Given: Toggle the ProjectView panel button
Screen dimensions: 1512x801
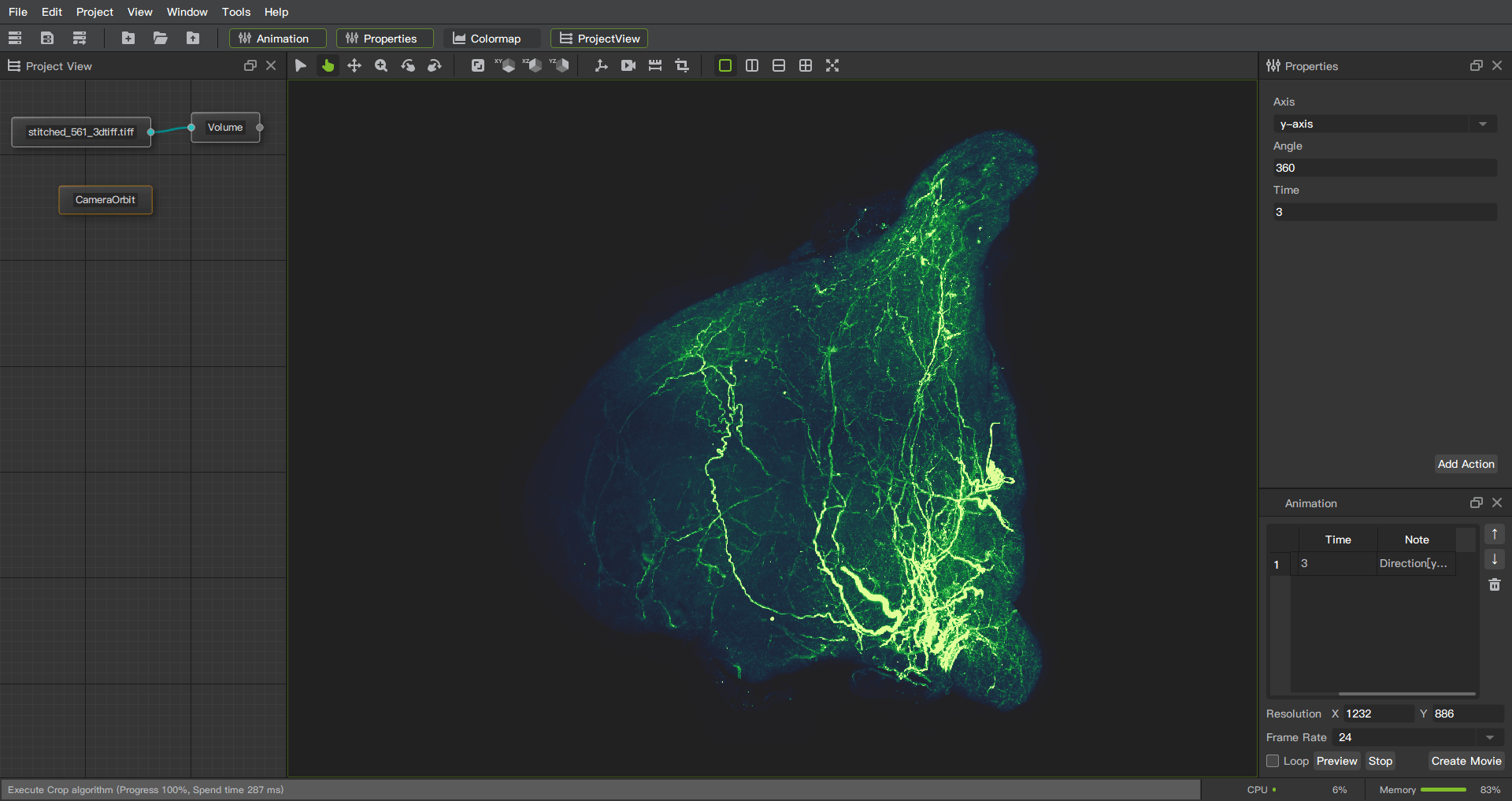Looking at the screenshot, I should tap(599, 39).
